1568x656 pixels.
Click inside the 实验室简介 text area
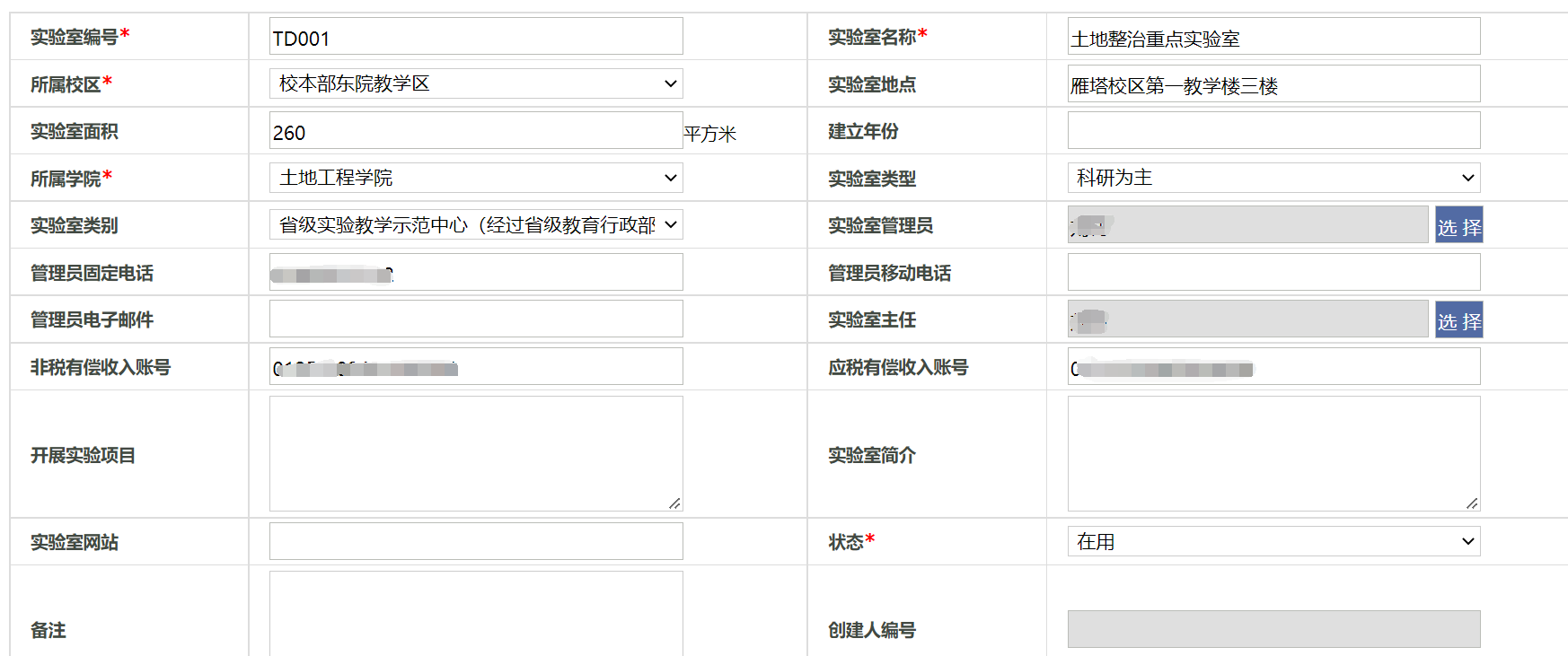[1273, 453]
